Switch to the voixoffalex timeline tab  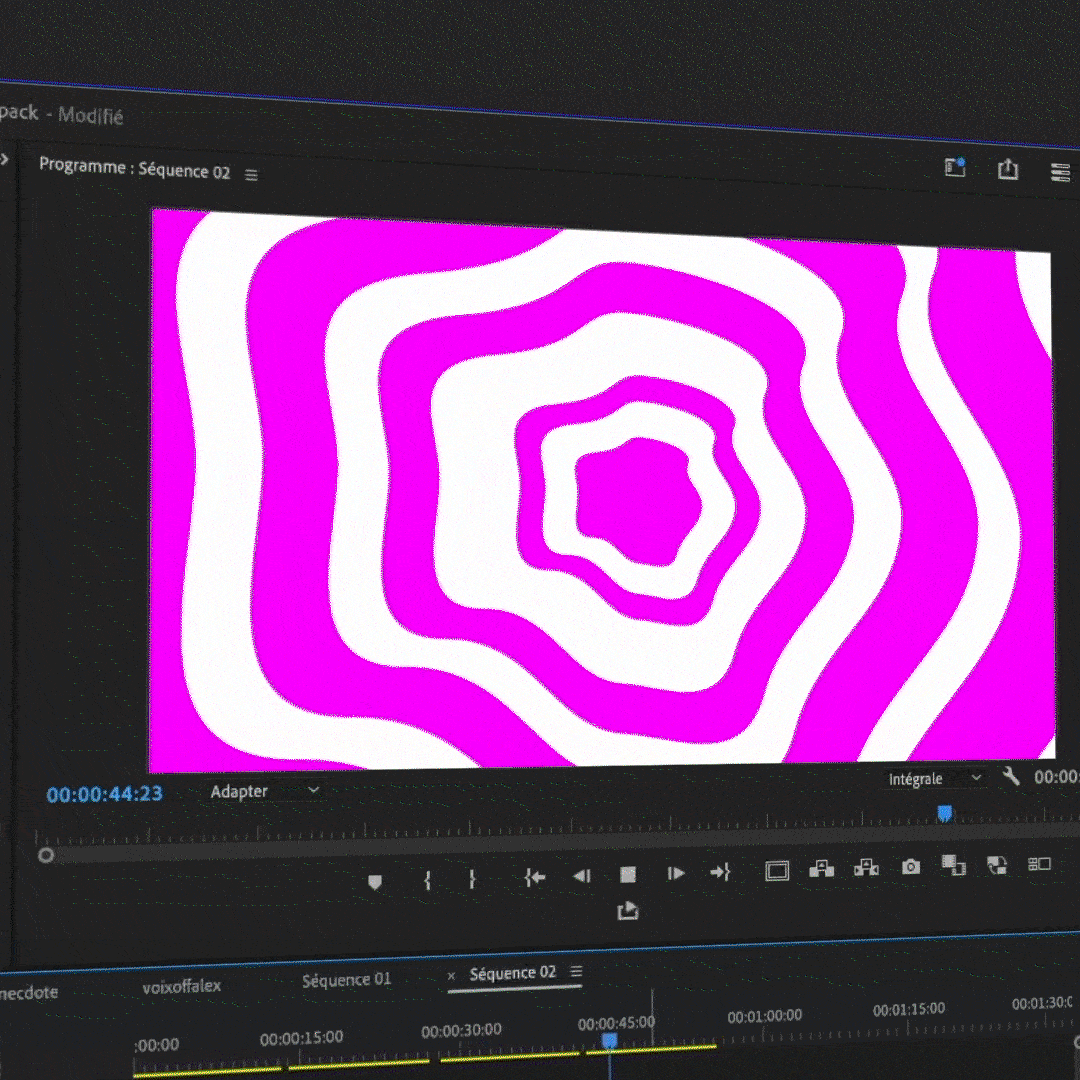click(x=181, y=986)
